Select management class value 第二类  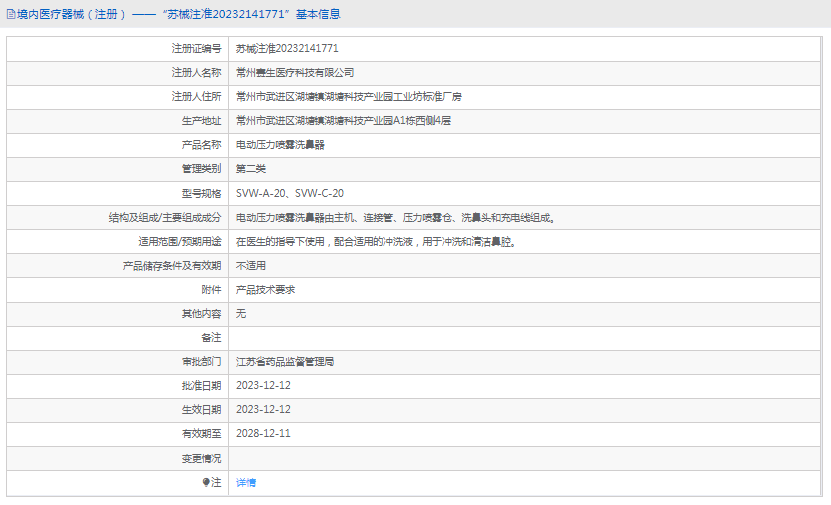coord(251,169)
